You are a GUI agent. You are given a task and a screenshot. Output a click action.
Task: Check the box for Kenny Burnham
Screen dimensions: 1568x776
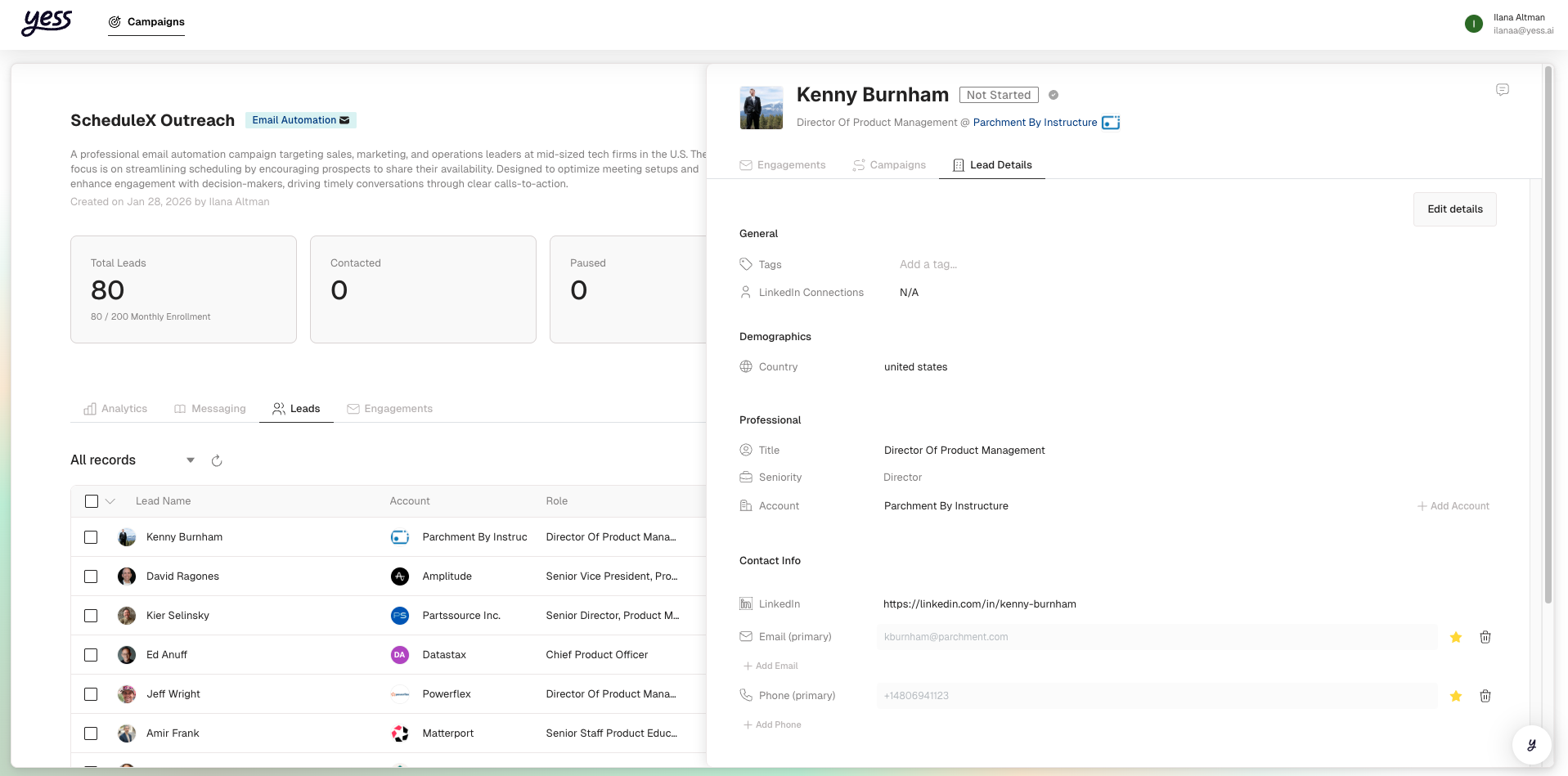point(91,537)
